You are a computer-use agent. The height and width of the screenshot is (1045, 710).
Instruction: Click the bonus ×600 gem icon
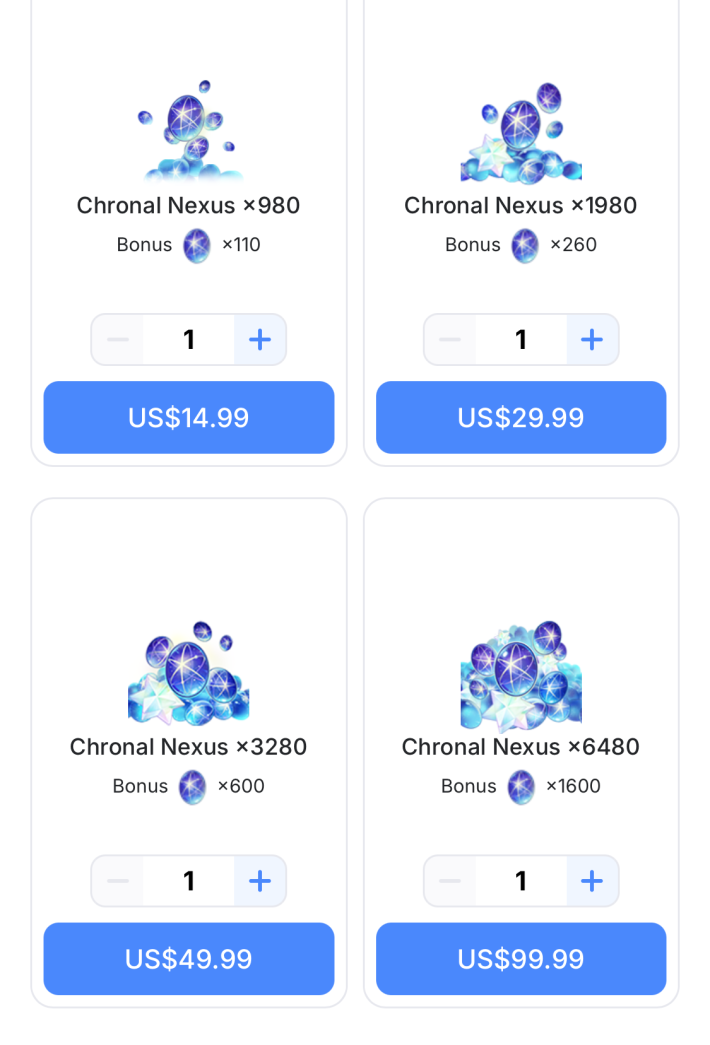click(193, 787)
